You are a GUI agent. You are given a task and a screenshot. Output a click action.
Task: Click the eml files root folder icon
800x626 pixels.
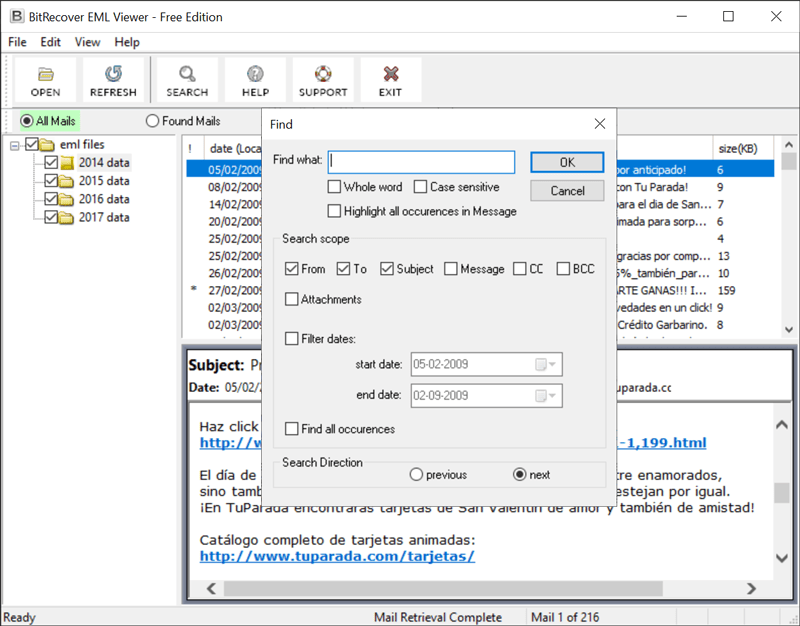point(47,145)
